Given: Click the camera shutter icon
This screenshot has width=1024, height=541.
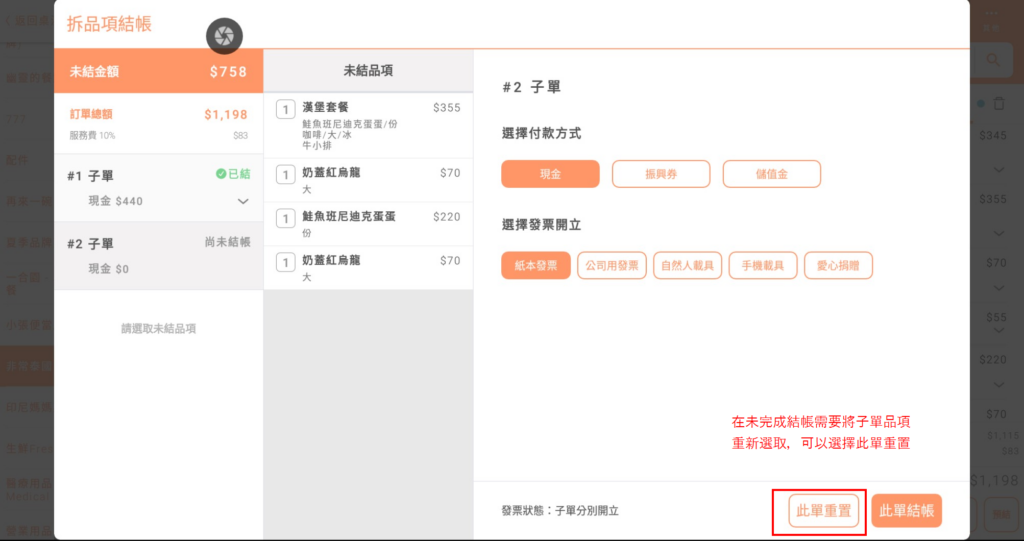Looking at the screenshot, I should click(x=224, y=36).
